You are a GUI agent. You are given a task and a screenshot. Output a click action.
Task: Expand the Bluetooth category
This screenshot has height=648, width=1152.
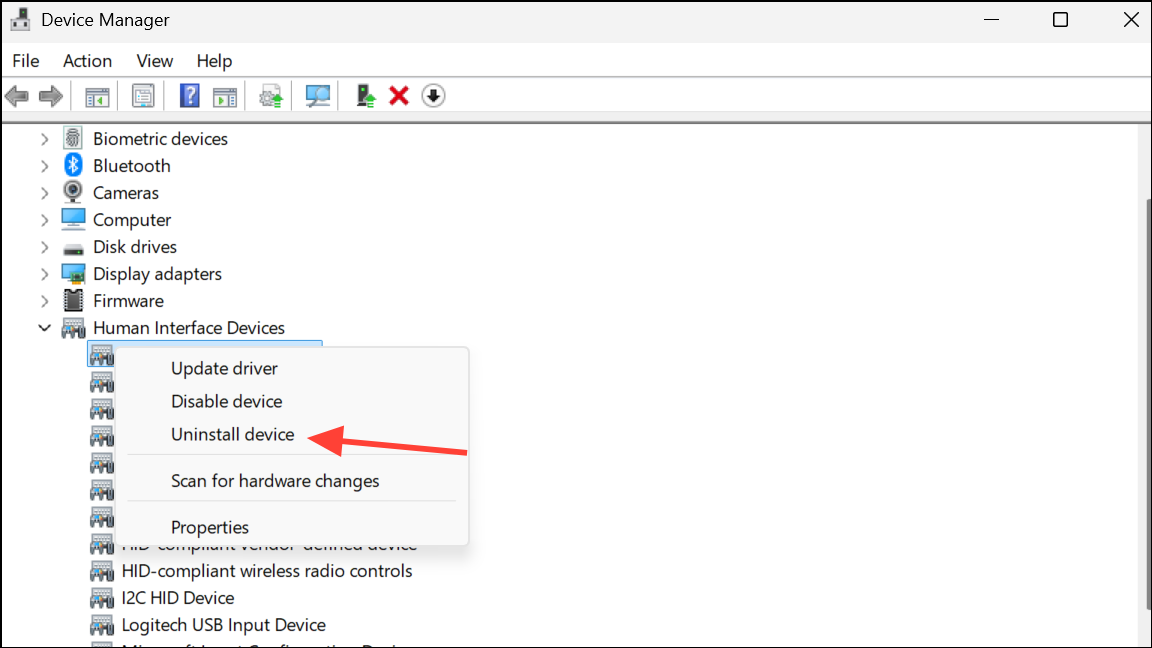[x=45, y=166]
